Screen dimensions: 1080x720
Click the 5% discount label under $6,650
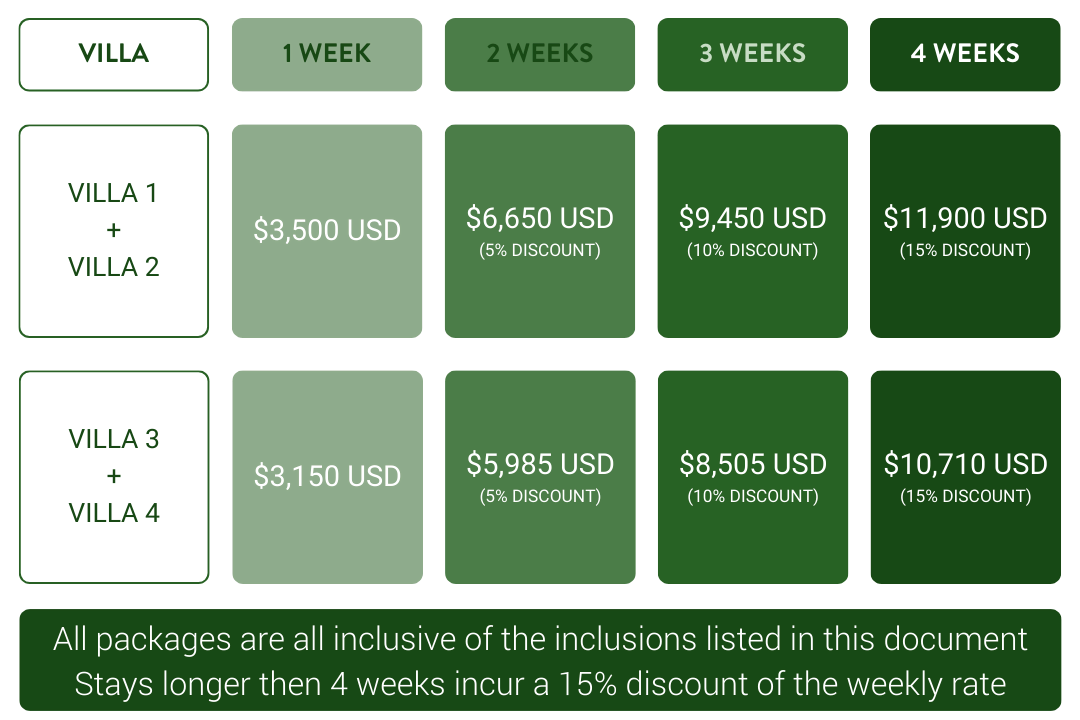(x=540, y=250)
